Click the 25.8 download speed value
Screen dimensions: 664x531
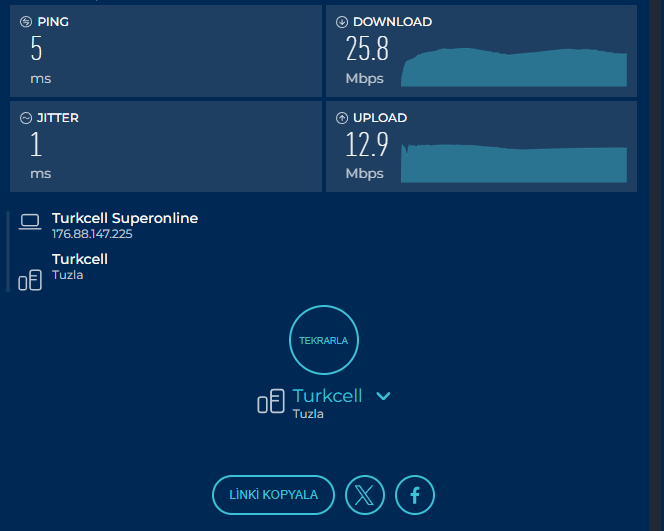(367, 48)
